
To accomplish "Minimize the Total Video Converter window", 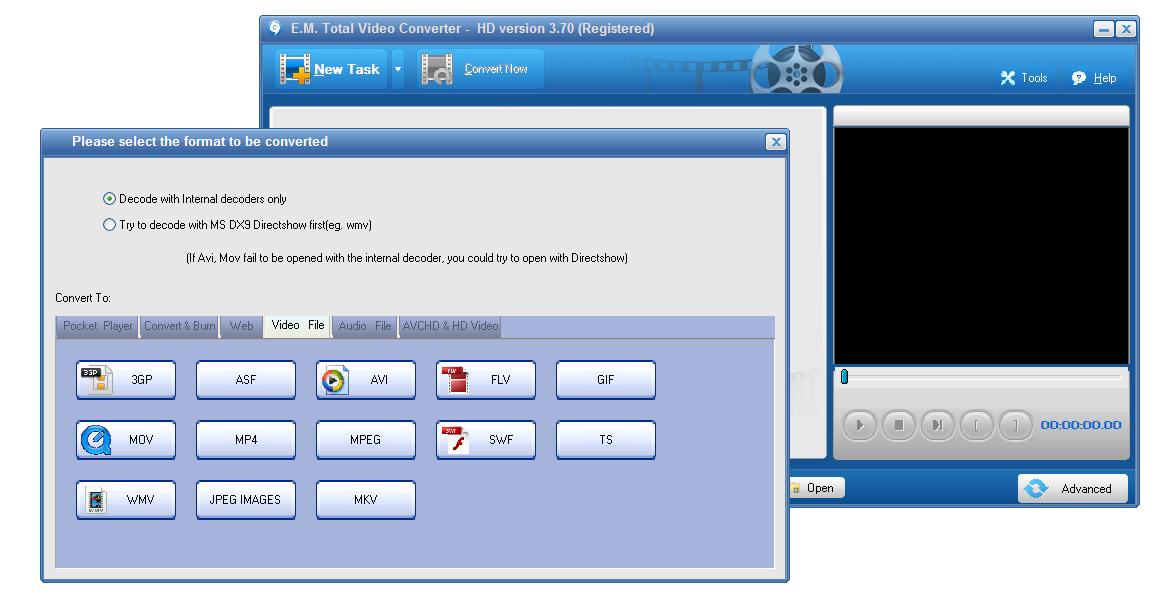I will click(x=1103, y=29).
